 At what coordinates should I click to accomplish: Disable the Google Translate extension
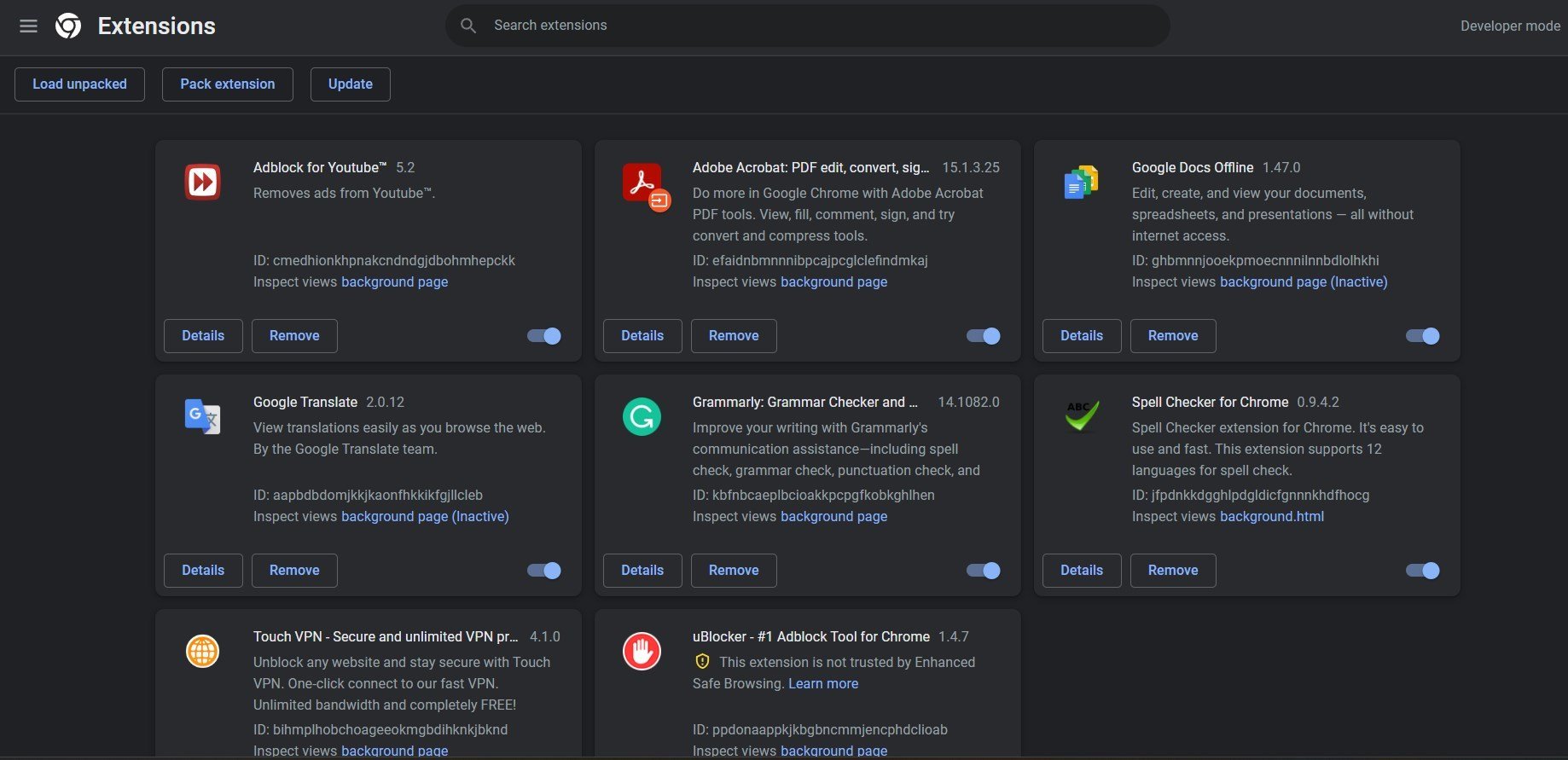tap(544, 571)
